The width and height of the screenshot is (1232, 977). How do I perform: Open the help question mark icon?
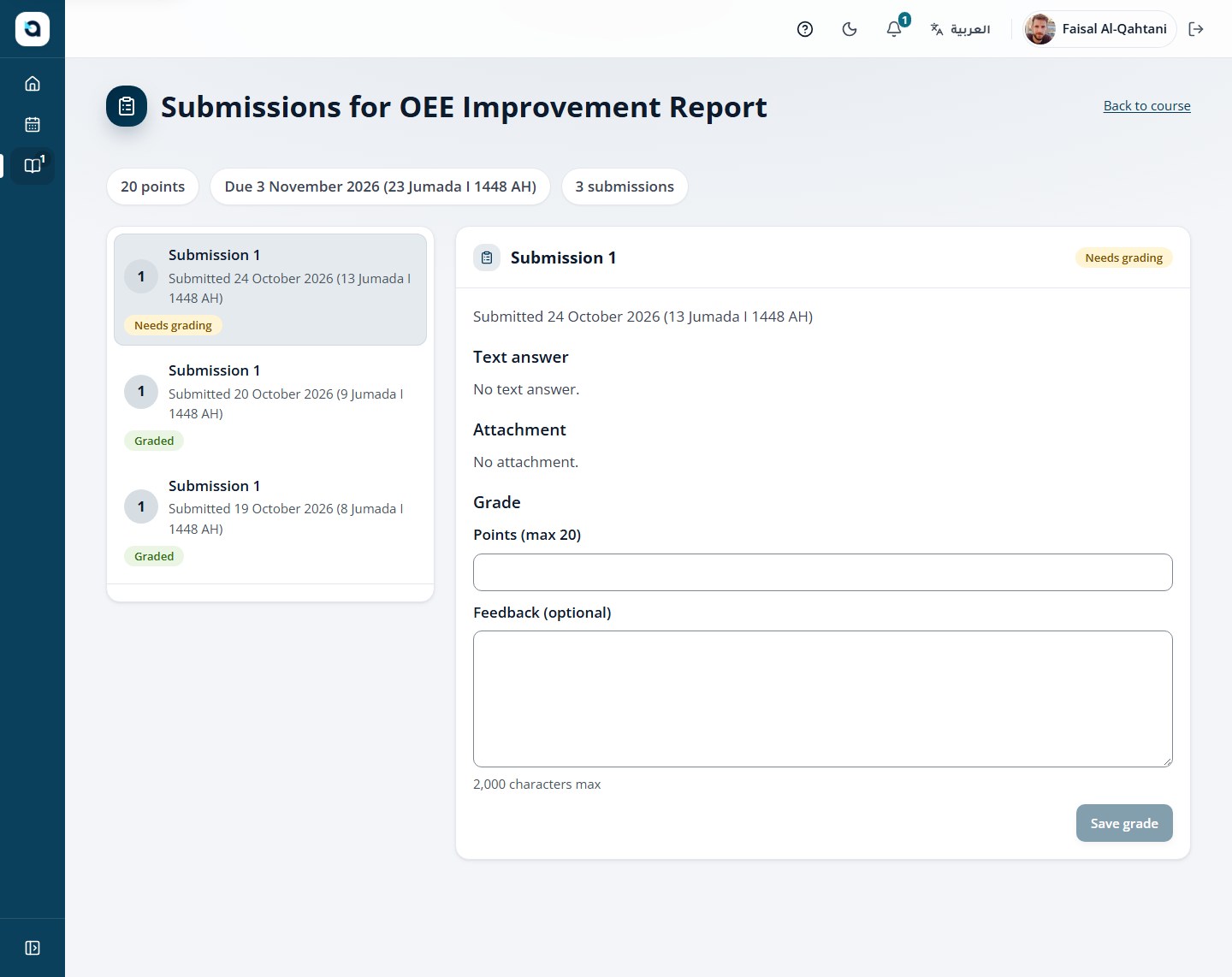click(805, 29)
